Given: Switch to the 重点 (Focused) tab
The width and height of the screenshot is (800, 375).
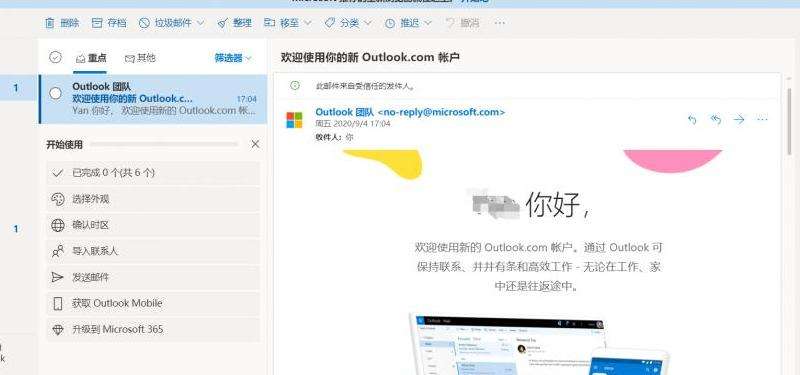Looking at the screenshot, I should pyautogui.click(x=91, y=58).
